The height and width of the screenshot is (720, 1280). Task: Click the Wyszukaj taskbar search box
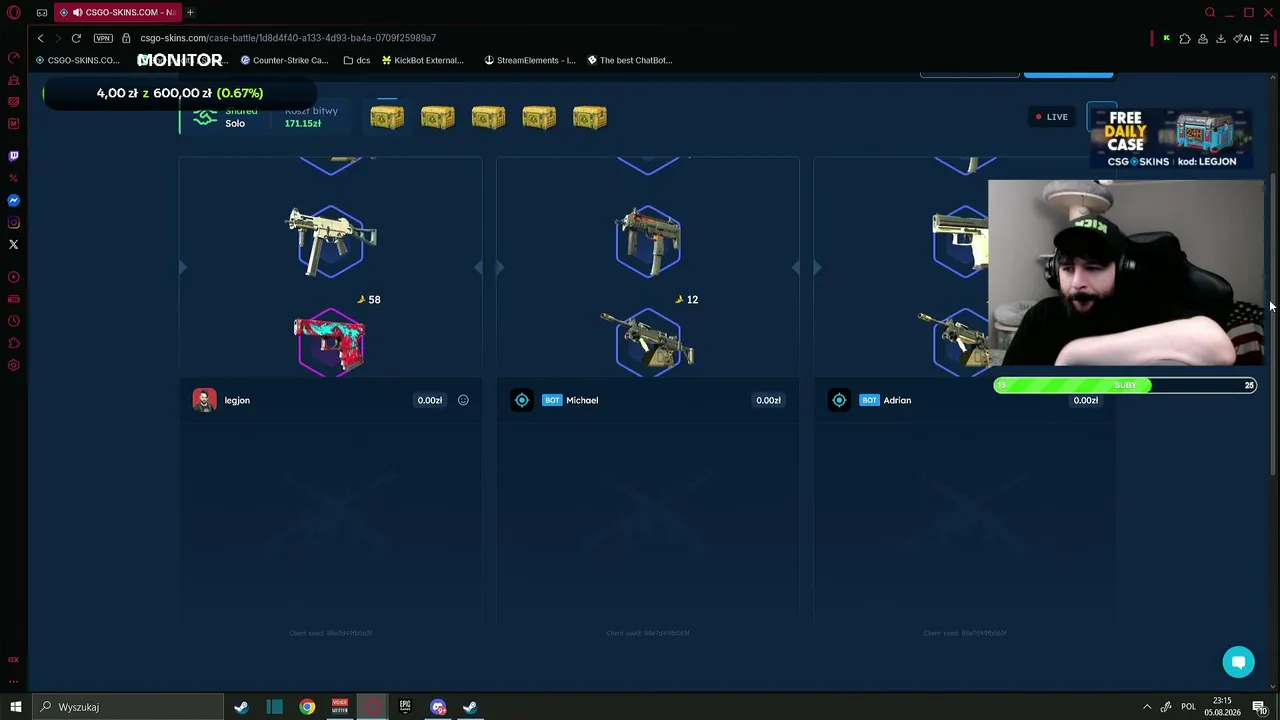127,707
